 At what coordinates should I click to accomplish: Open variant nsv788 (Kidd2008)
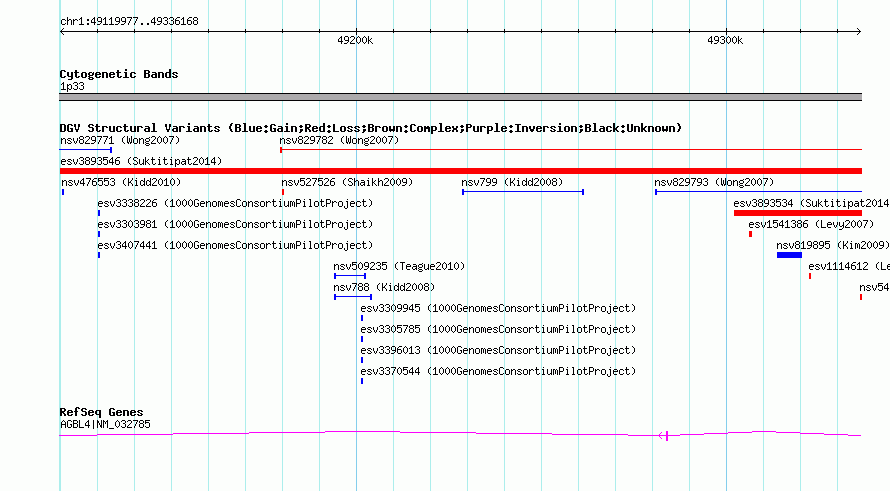coord(384,287)
